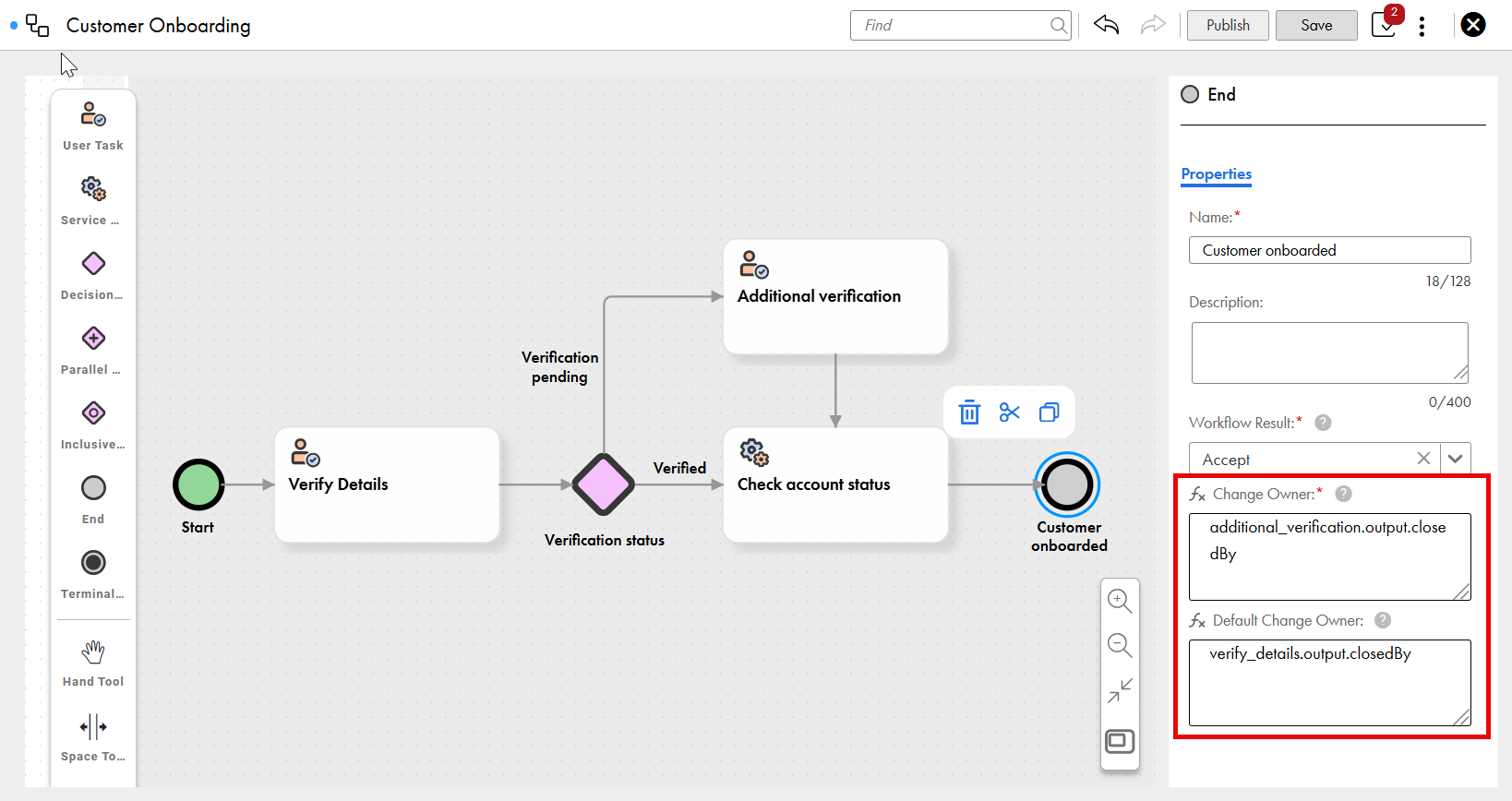Click the Save button
Screen dimensions: 1512x801
coord(1316,25)
